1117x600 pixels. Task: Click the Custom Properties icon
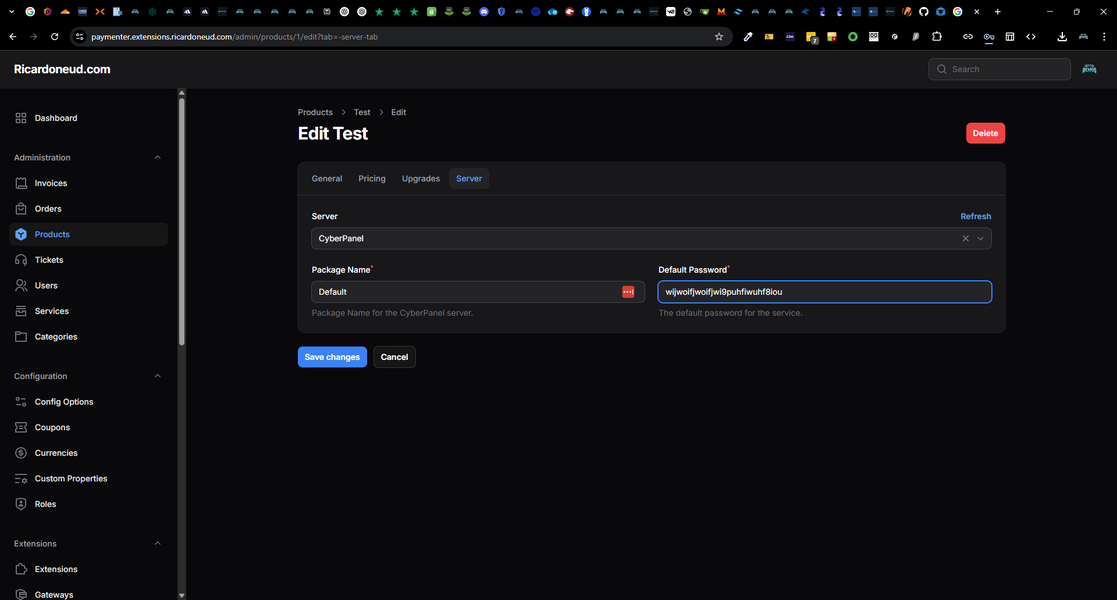[x=21, y=479]
